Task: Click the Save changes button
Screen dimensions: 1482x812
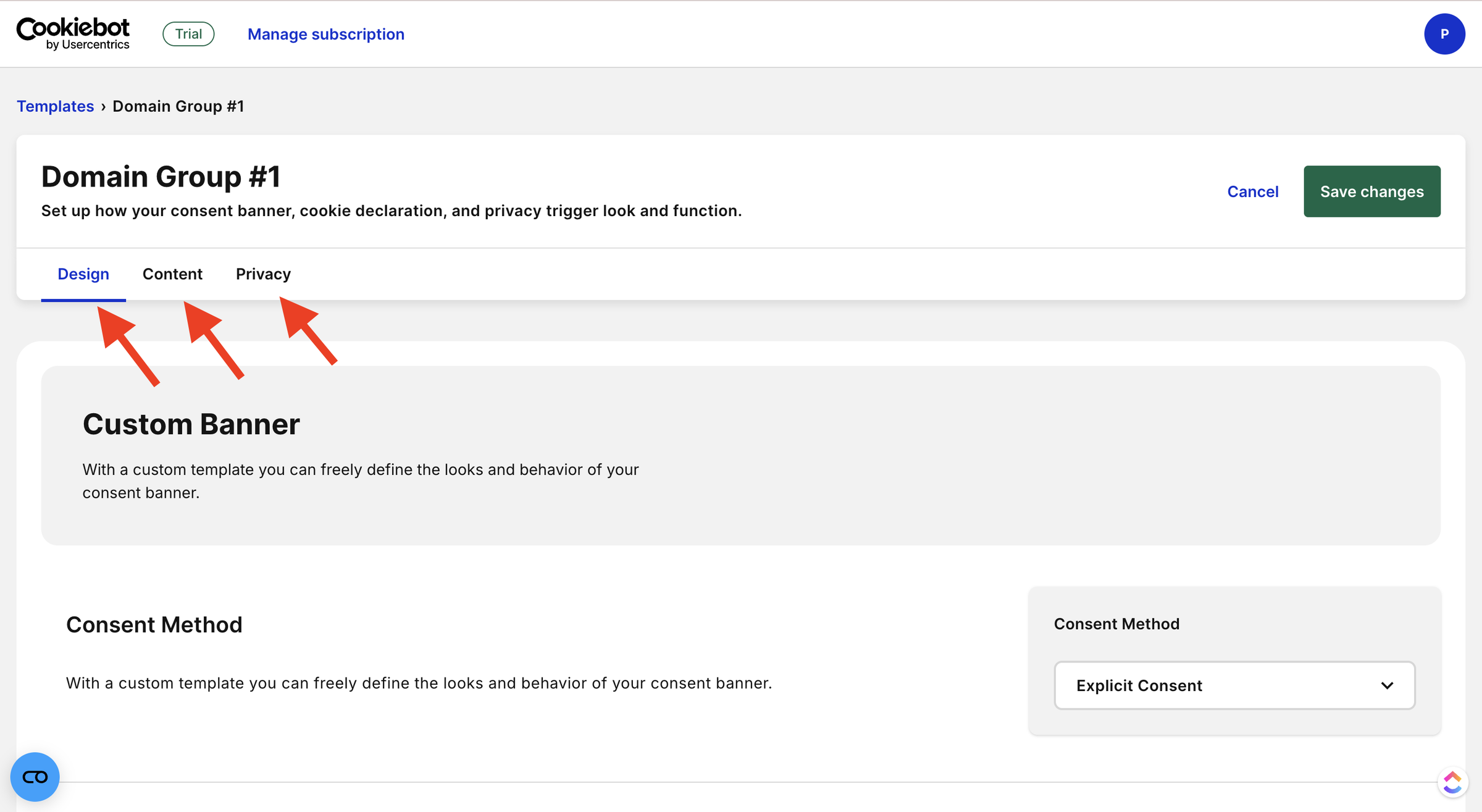Action: 1372,191
